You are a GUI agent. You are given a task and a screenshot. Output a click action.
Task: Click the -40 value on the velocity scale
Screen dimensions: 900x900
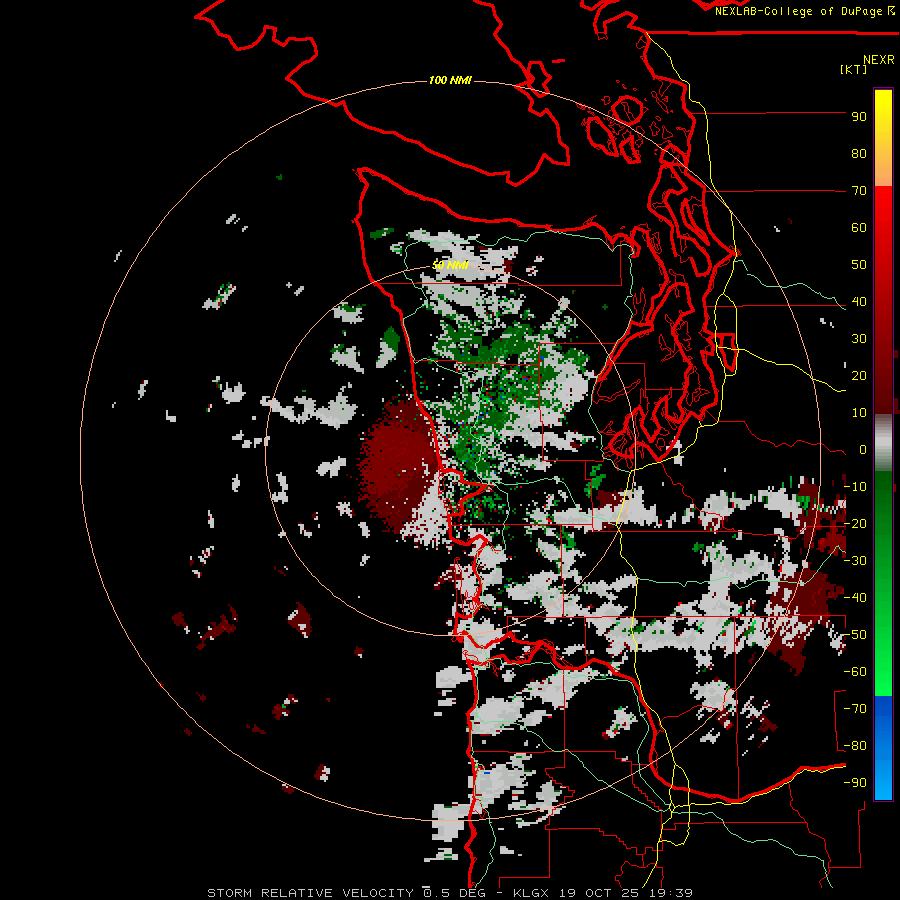pos(855,598)
